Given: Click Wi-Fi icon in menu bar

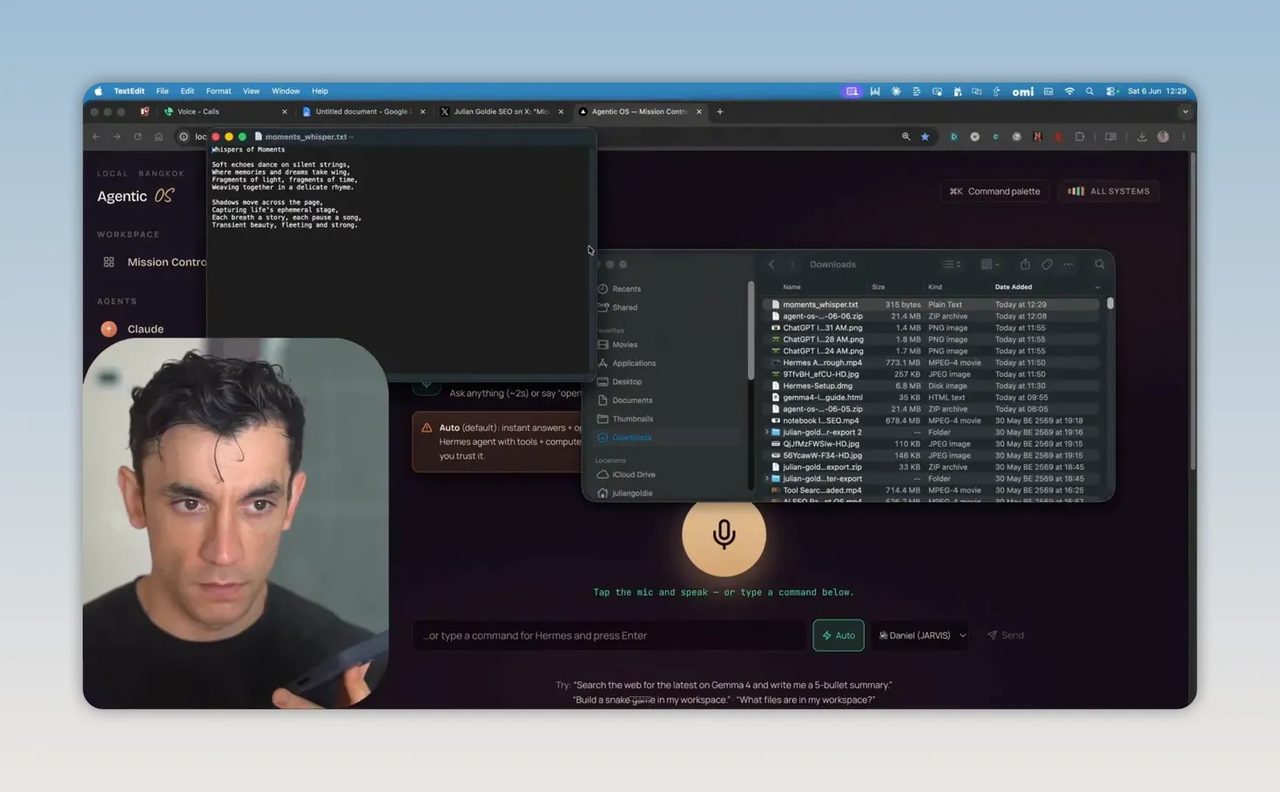Looking at the screenshot, I should tap(1069, 91).
